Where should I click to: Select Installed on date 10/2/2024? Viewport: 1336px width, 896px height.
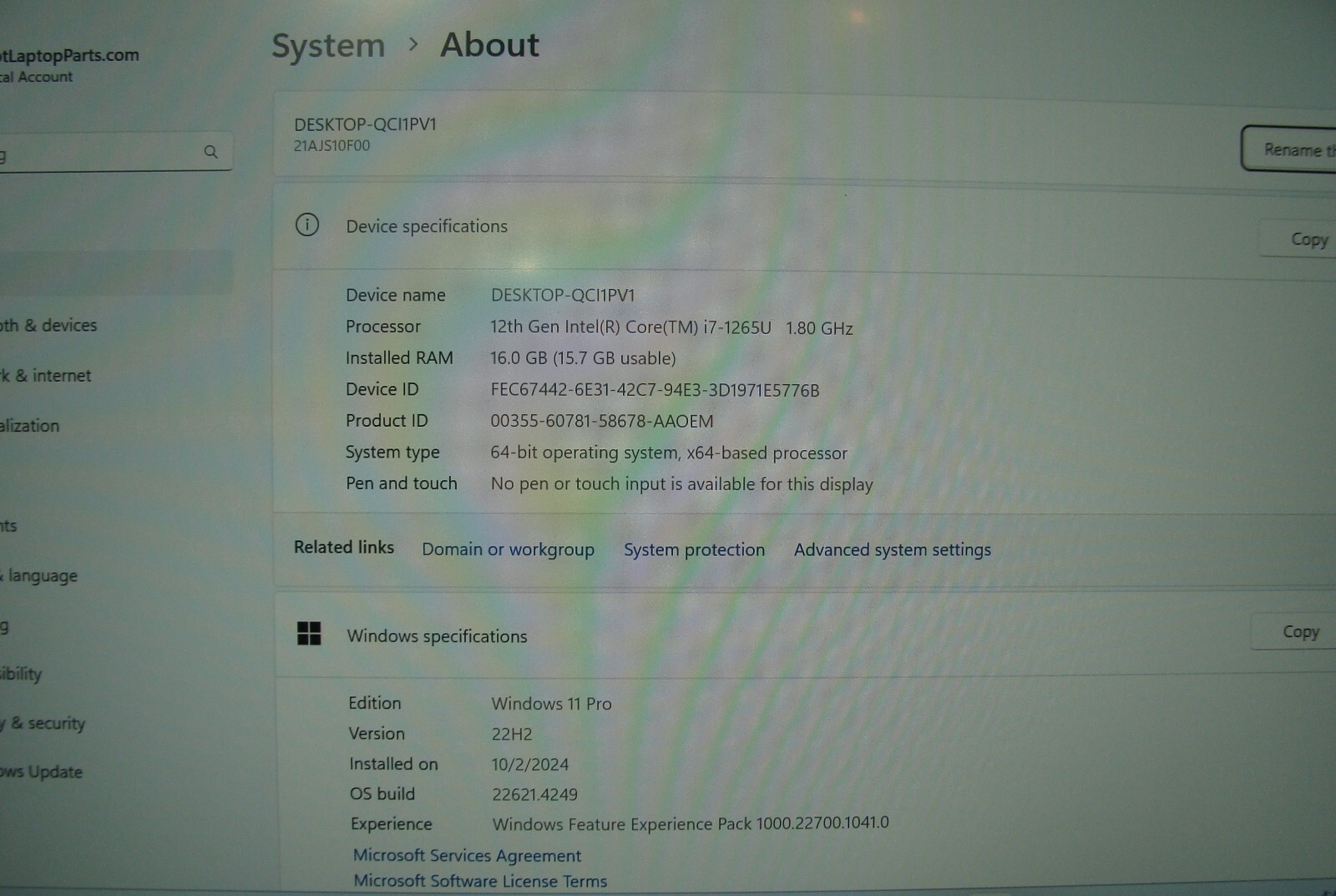[x=530, y=764]
